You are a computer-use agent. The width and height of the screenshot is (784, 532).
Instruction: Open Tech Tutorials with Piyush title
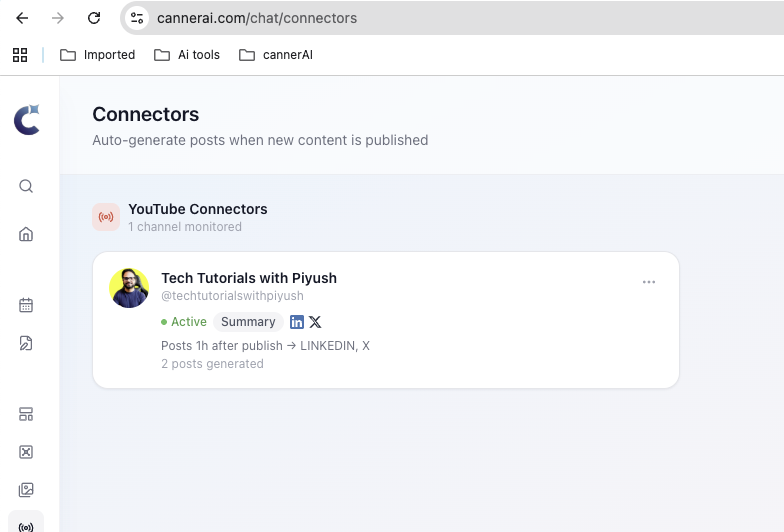tap(249, 278)
